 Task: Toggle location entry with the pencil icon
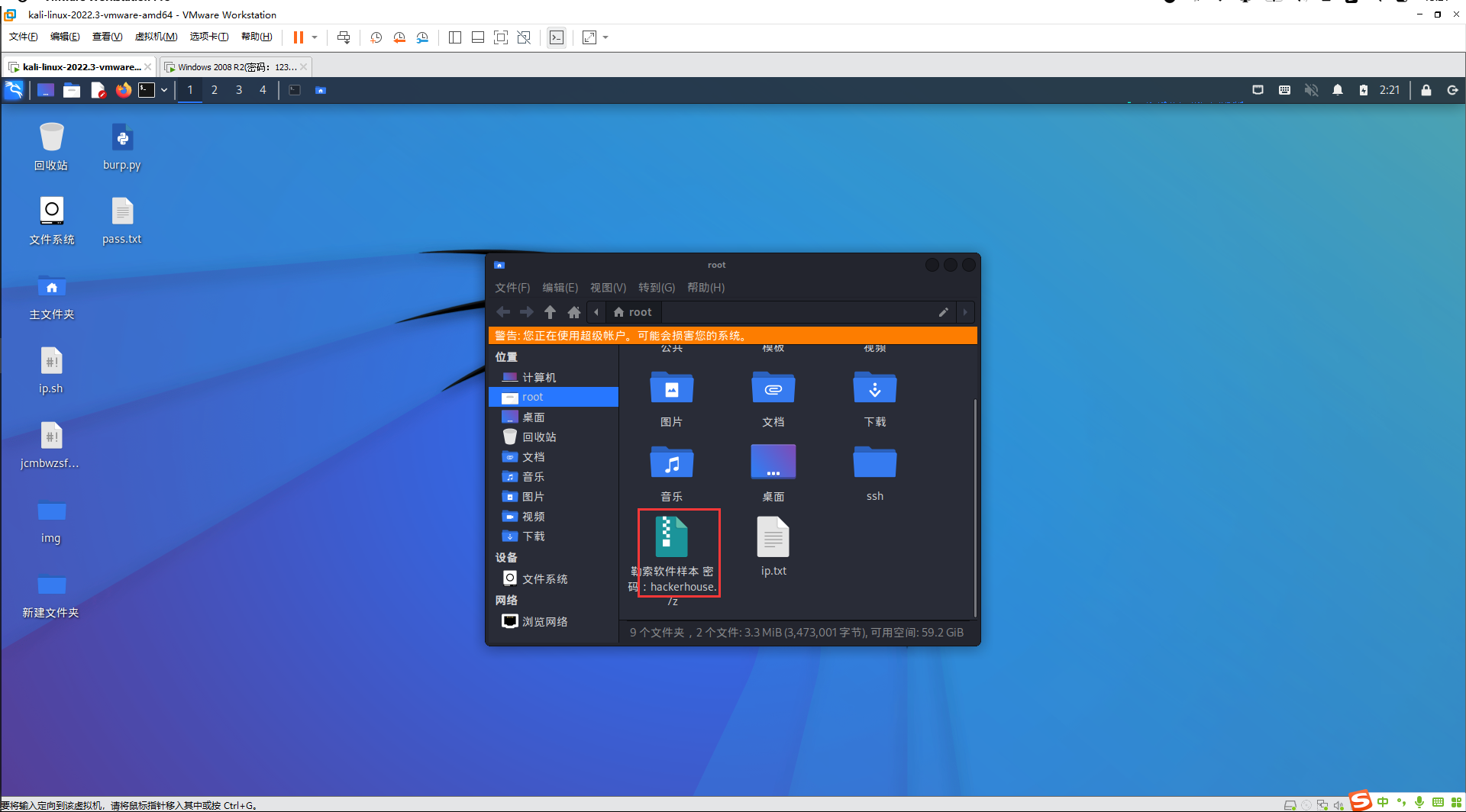click(x=944, y=312)
